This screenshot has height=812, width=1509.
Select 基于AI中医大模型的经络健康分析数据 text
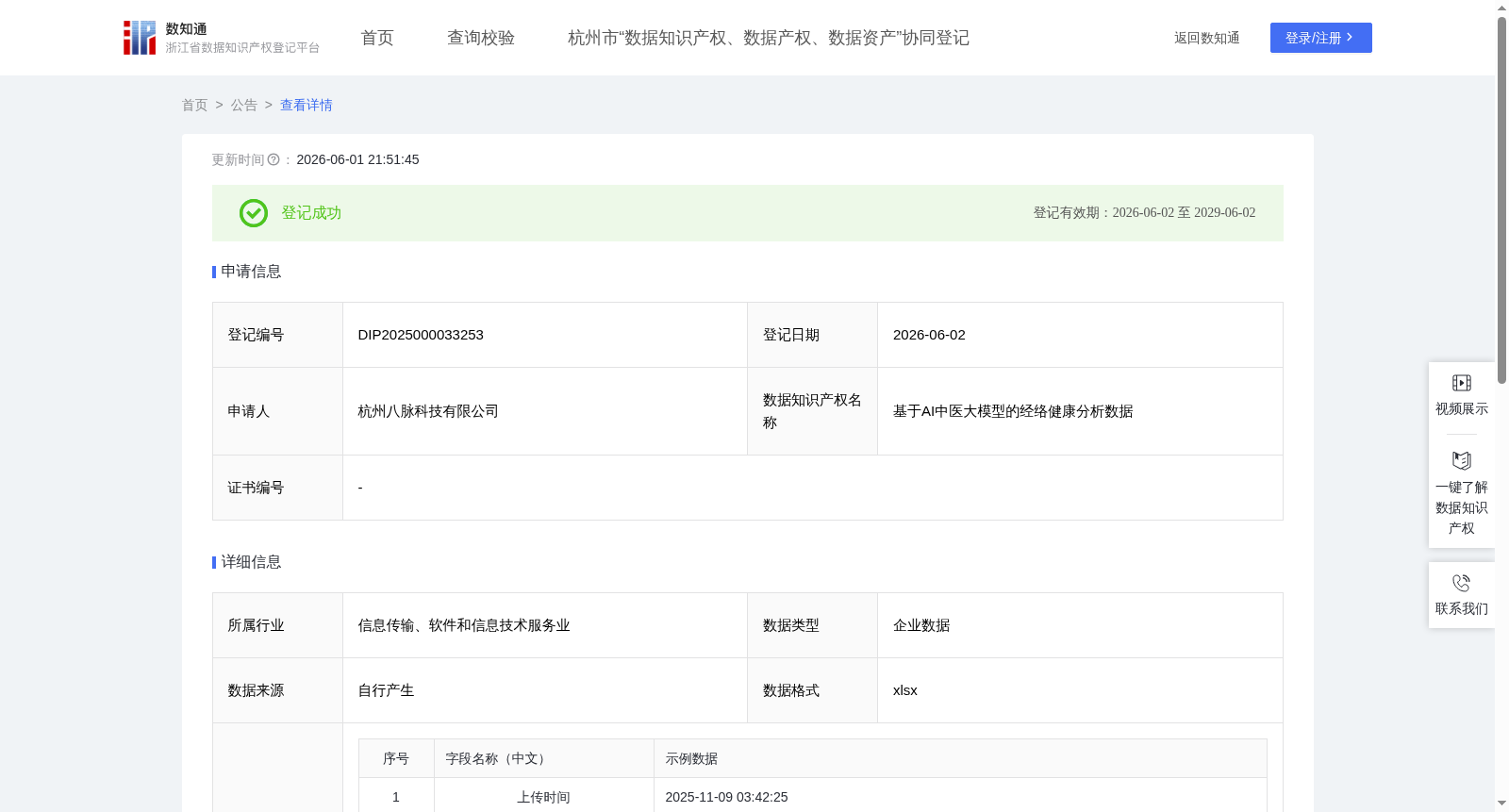coord(1013,411)
